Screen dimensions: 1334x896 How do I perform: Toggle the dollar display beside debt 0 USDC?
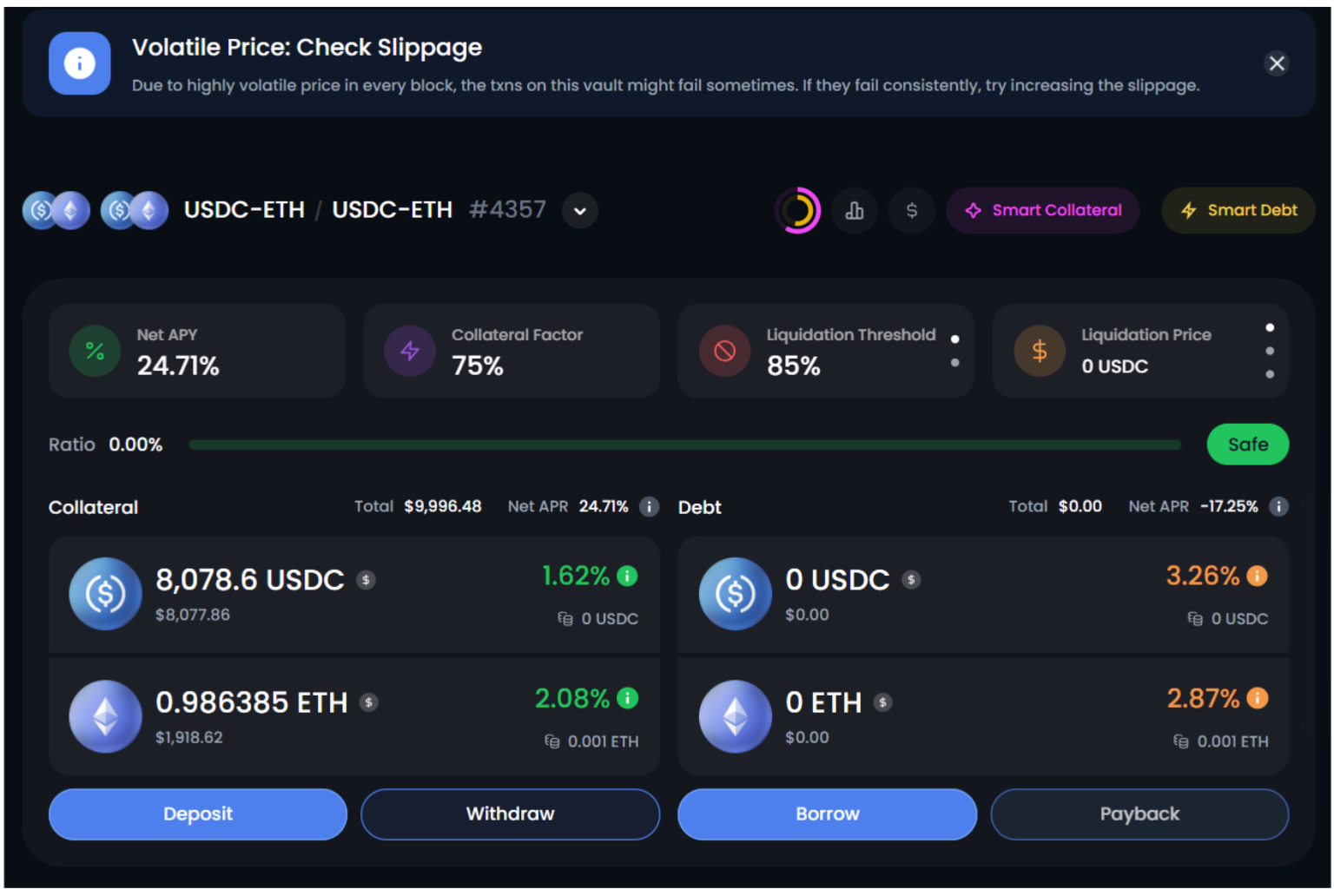point(911,580)
